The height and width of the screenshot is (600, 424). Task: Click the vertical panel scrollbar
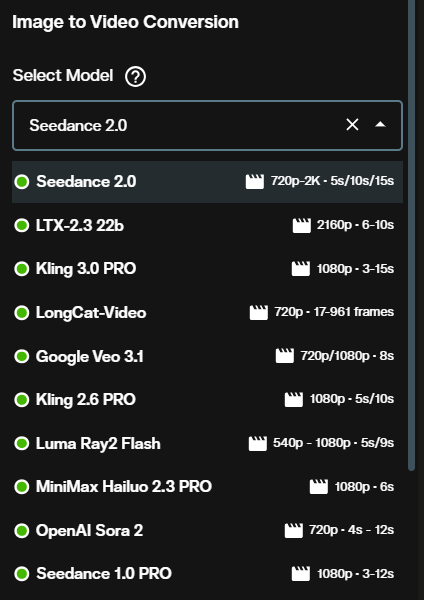pos(412,235)
